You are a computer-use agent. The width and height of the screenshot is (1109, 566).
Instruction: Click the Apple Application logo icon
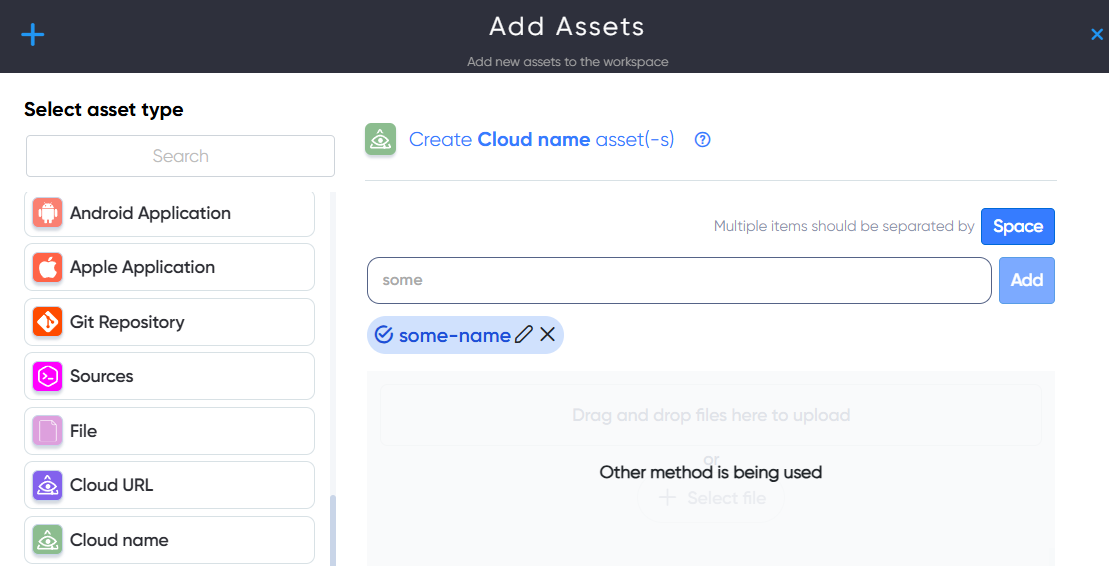[47, 267]
